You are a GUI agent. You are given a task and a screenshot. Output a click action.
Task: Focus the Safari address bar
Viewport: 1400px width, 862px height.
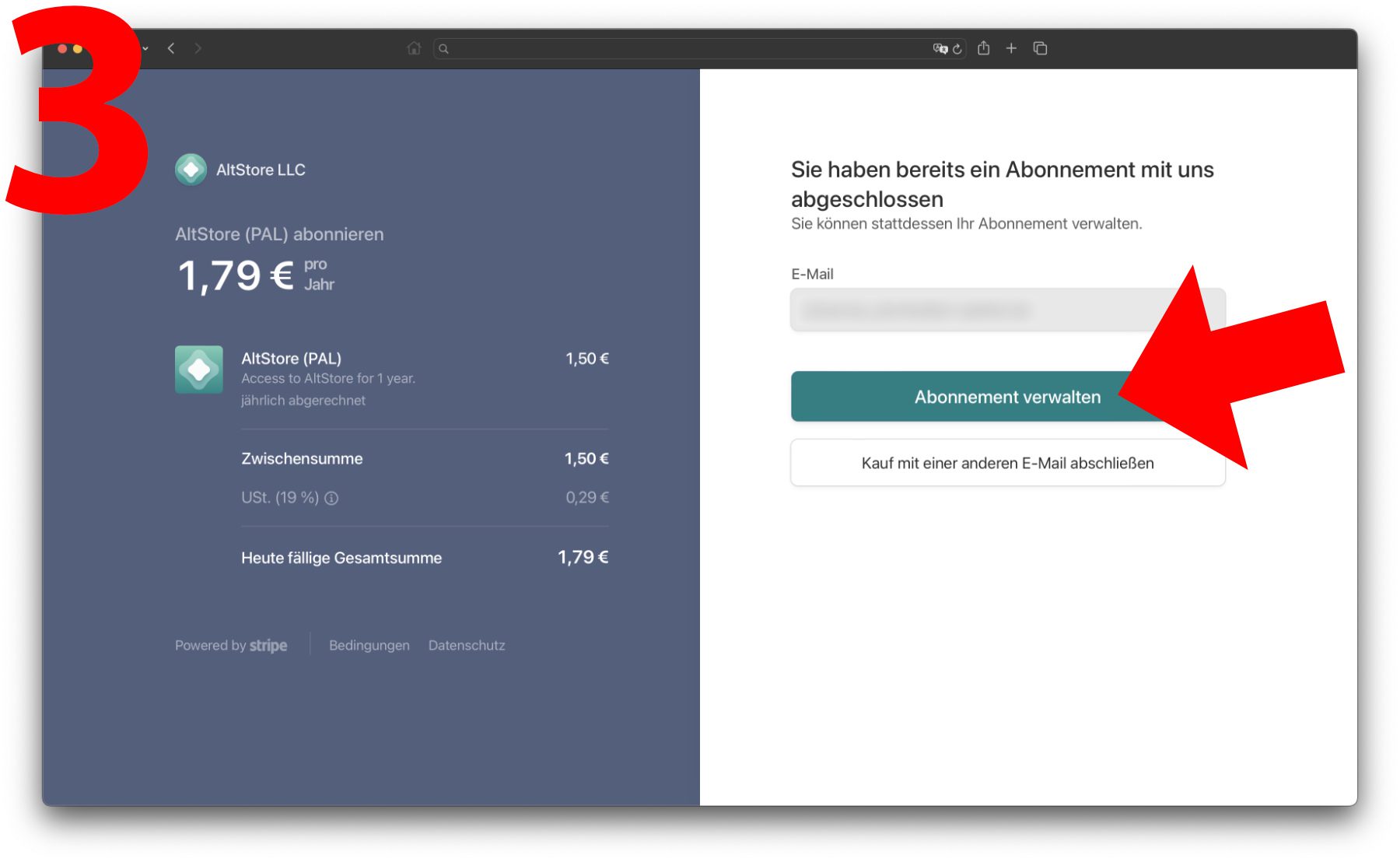[684, 48]
